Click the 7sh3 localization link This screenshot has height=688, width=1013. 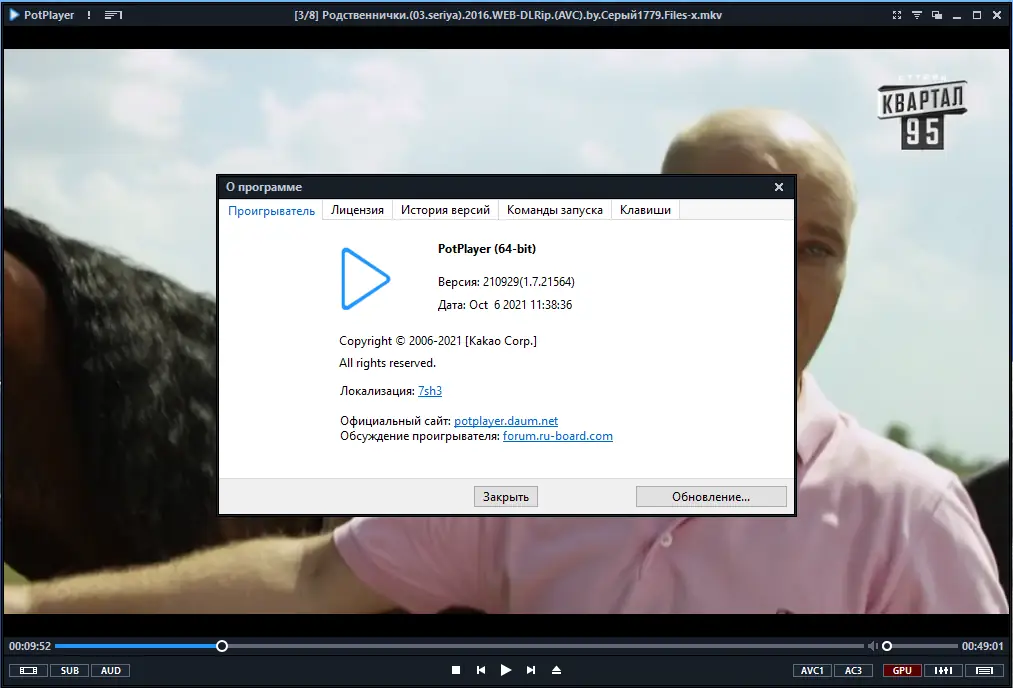tap(430, 391)
